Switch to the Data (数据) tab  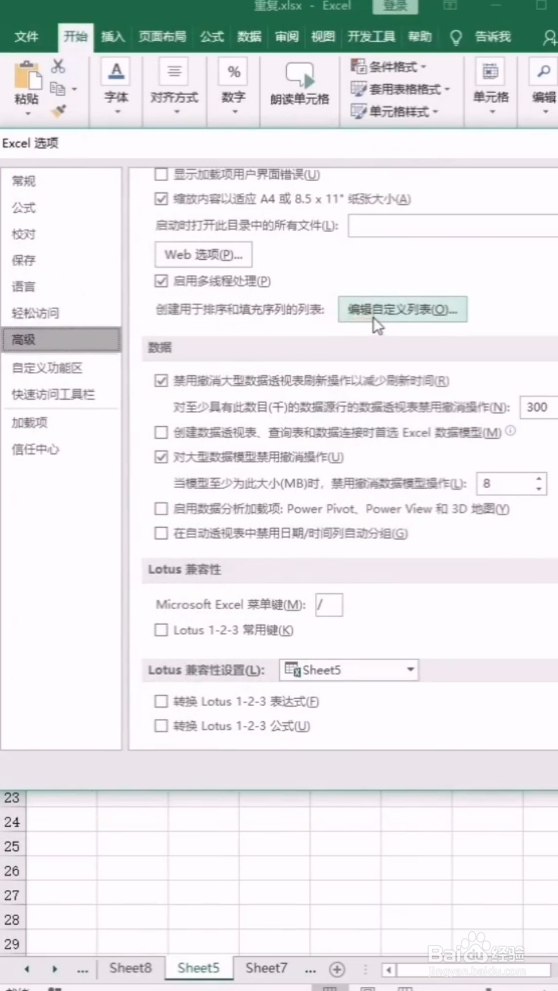tap(250, 37)
